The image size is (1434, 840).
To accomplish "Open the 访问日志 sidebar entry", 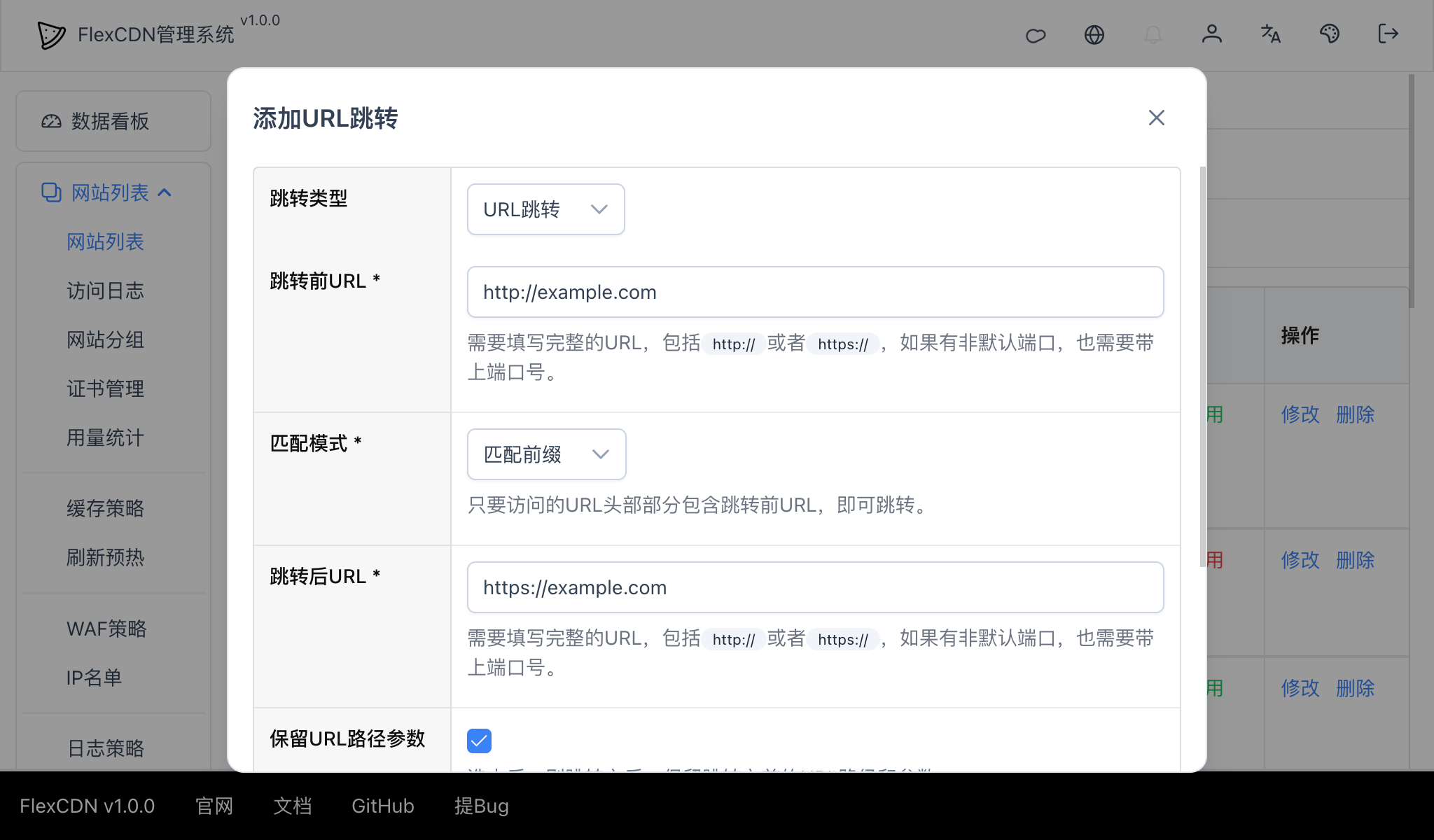I will point(105,290).
